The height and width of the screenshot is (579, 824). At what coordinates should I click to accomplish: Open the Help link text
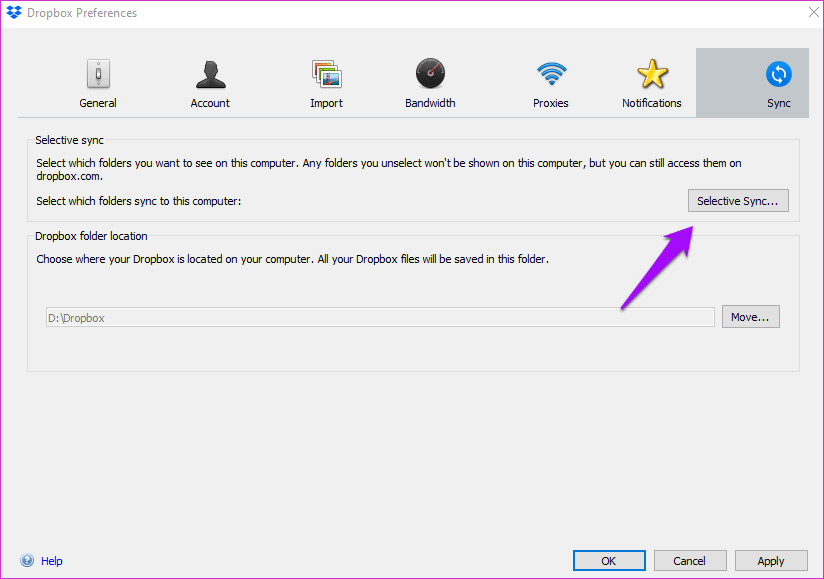pos(51,561)
